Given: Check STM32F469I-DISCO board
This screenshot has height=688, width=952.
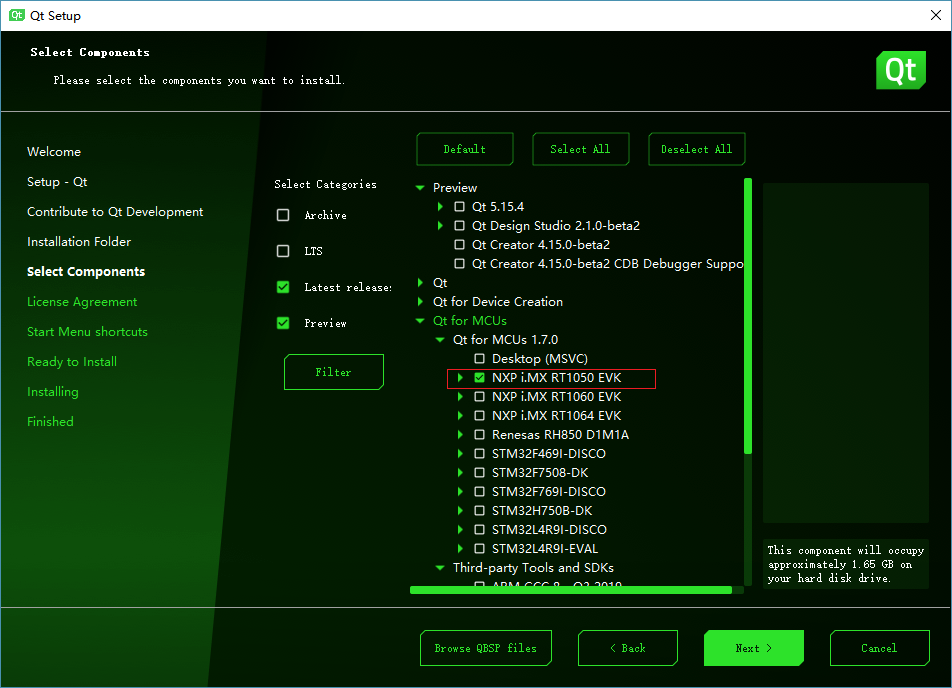Looking at the screenshot, I should click(480, 454).
